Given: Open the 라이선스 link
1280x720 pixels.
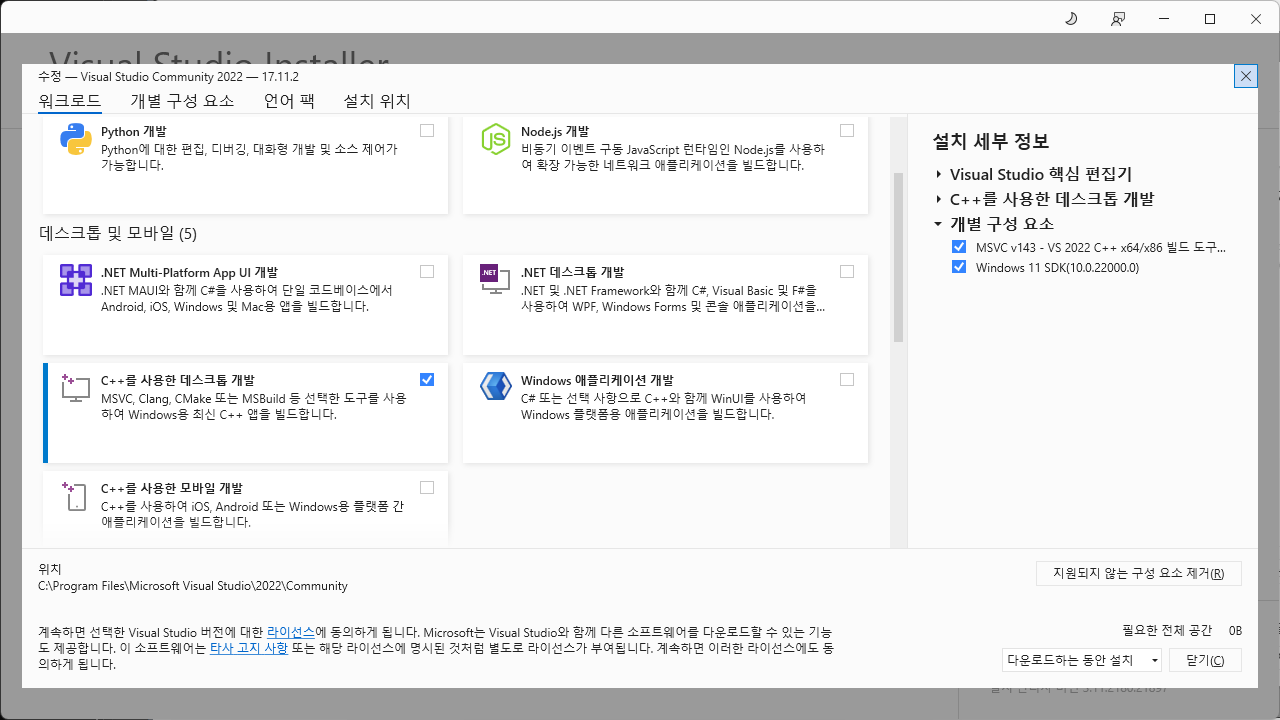Looking at the screenshot, I should (291, 633).
